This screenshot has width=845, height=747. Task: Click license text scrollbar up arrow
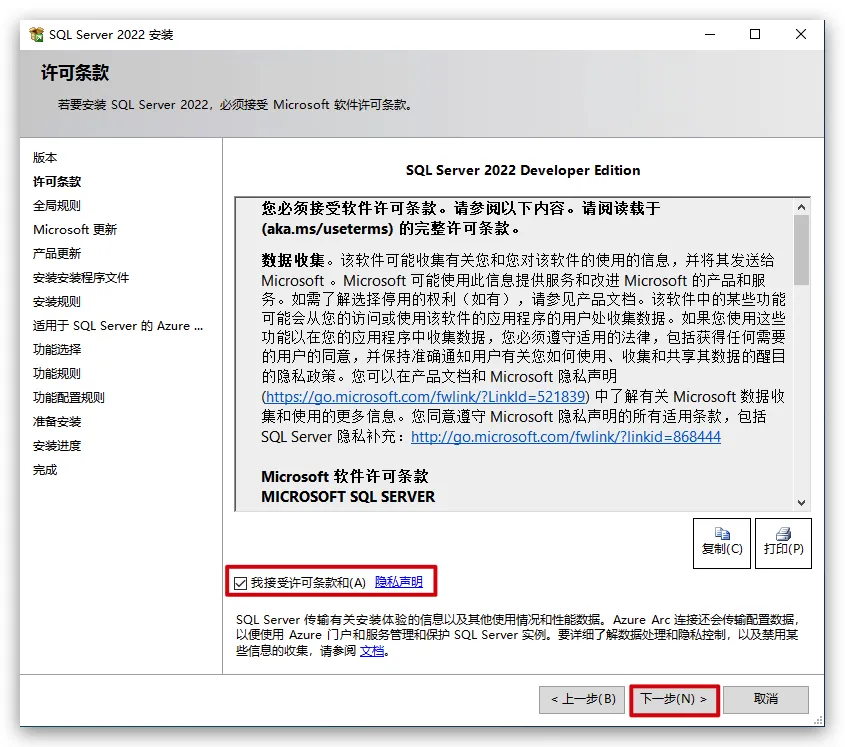click(801, 207)
